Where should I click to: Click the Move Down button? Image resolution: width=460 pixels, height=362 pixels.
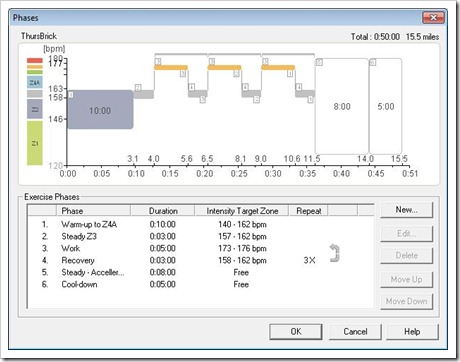point(406,301)
